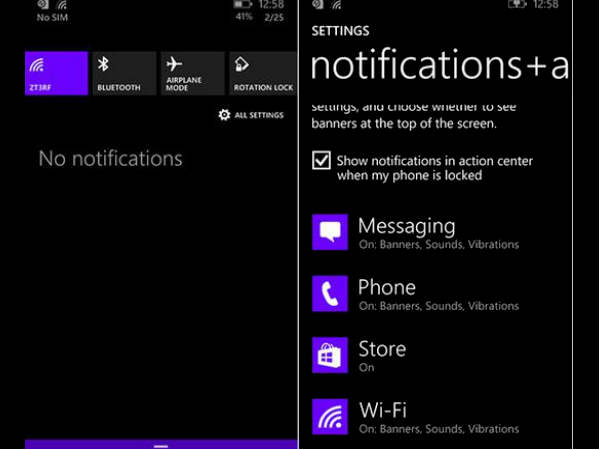Toggle the ZT3RF Wi-Fi quick action tile
Screen dimensions: 600x450
tap(56, 73)
